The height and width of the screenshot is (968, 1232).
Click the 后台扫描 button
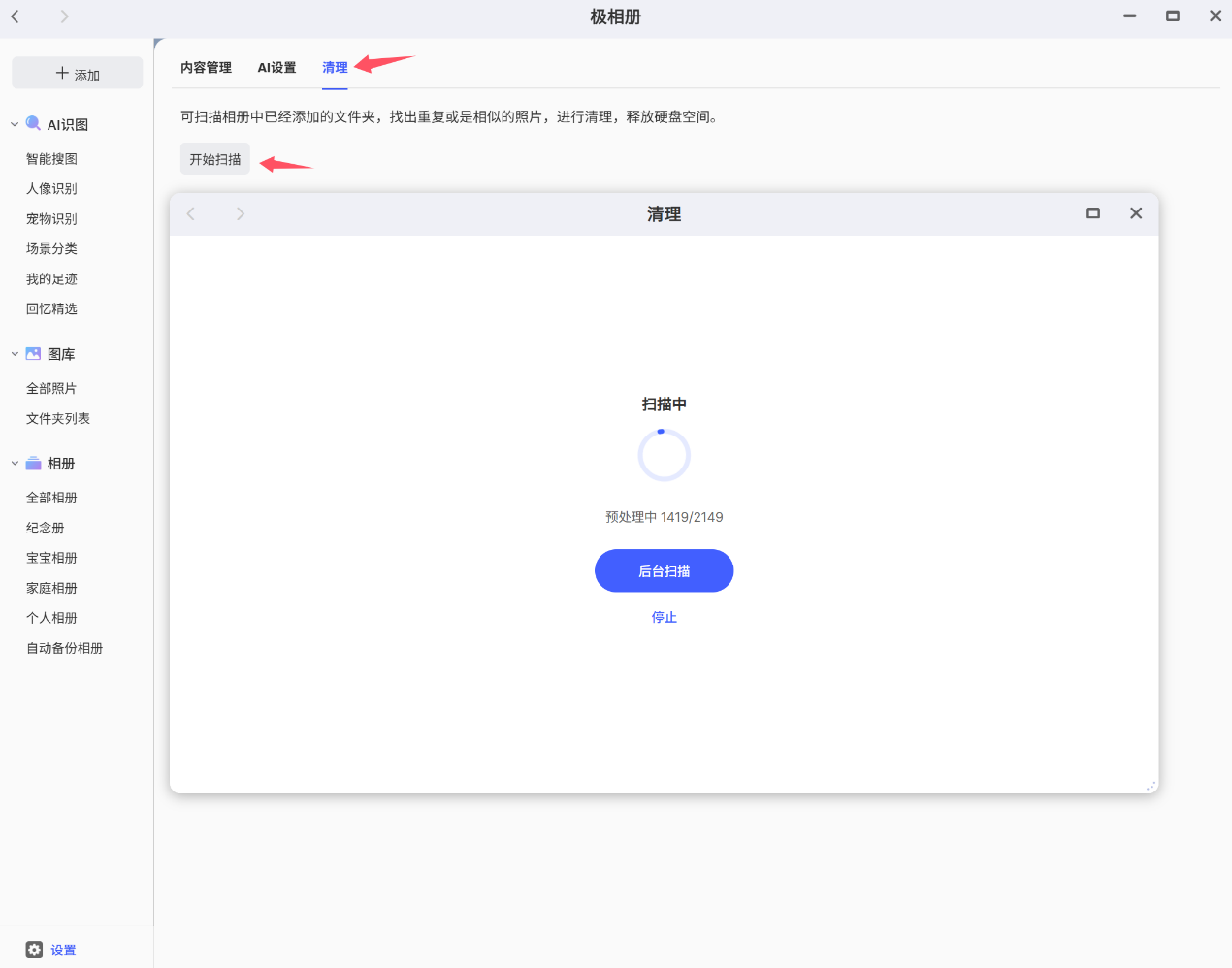[665, 571]
